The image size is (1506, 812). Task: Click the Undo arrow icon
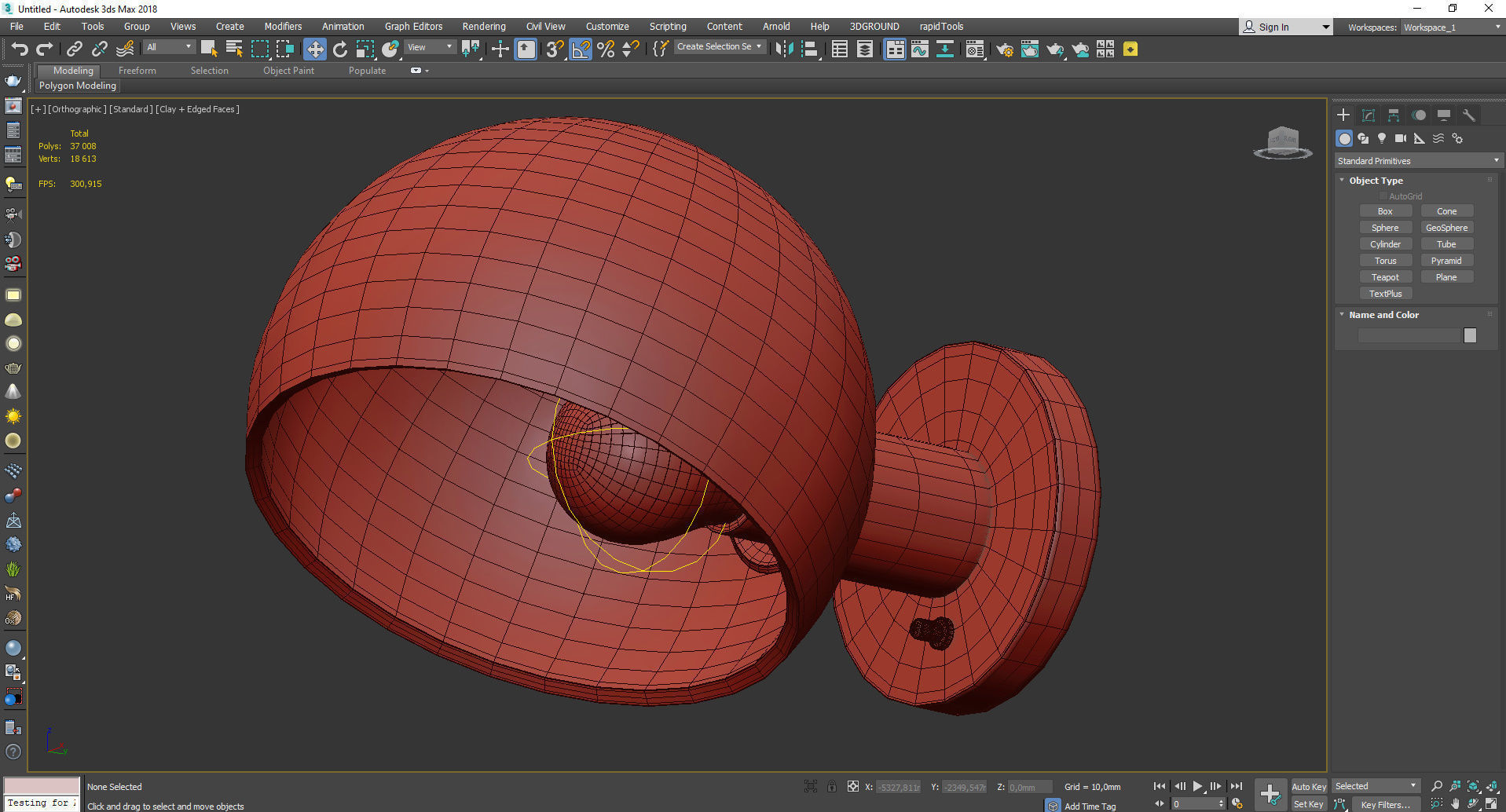coord(20,49)
